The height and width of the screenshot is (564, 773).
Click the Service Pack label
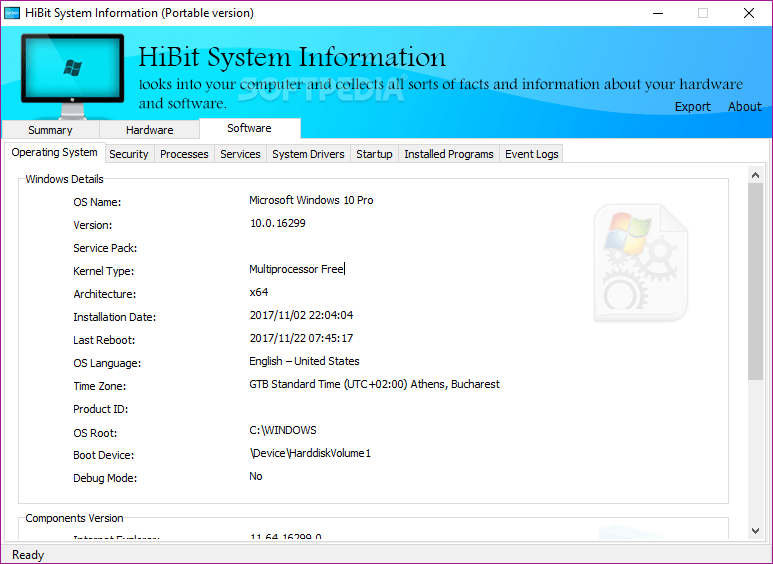(105, 248)
